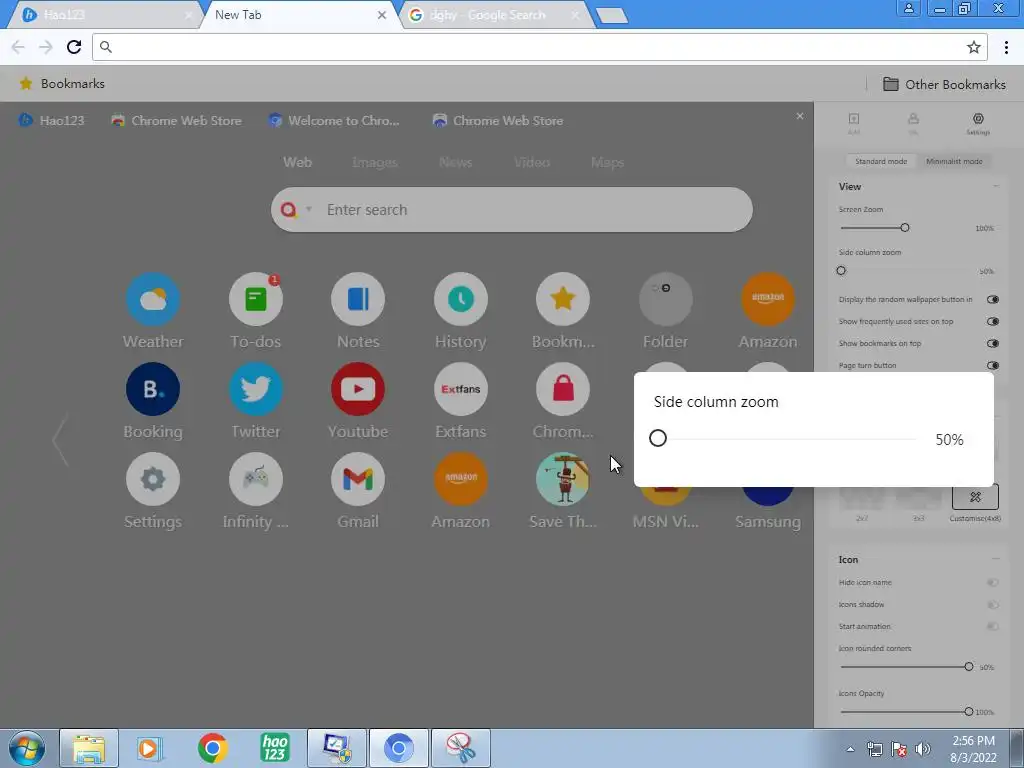Switch to the Images search tab
The image size is (1024, 768).
(x=374, y=163)
